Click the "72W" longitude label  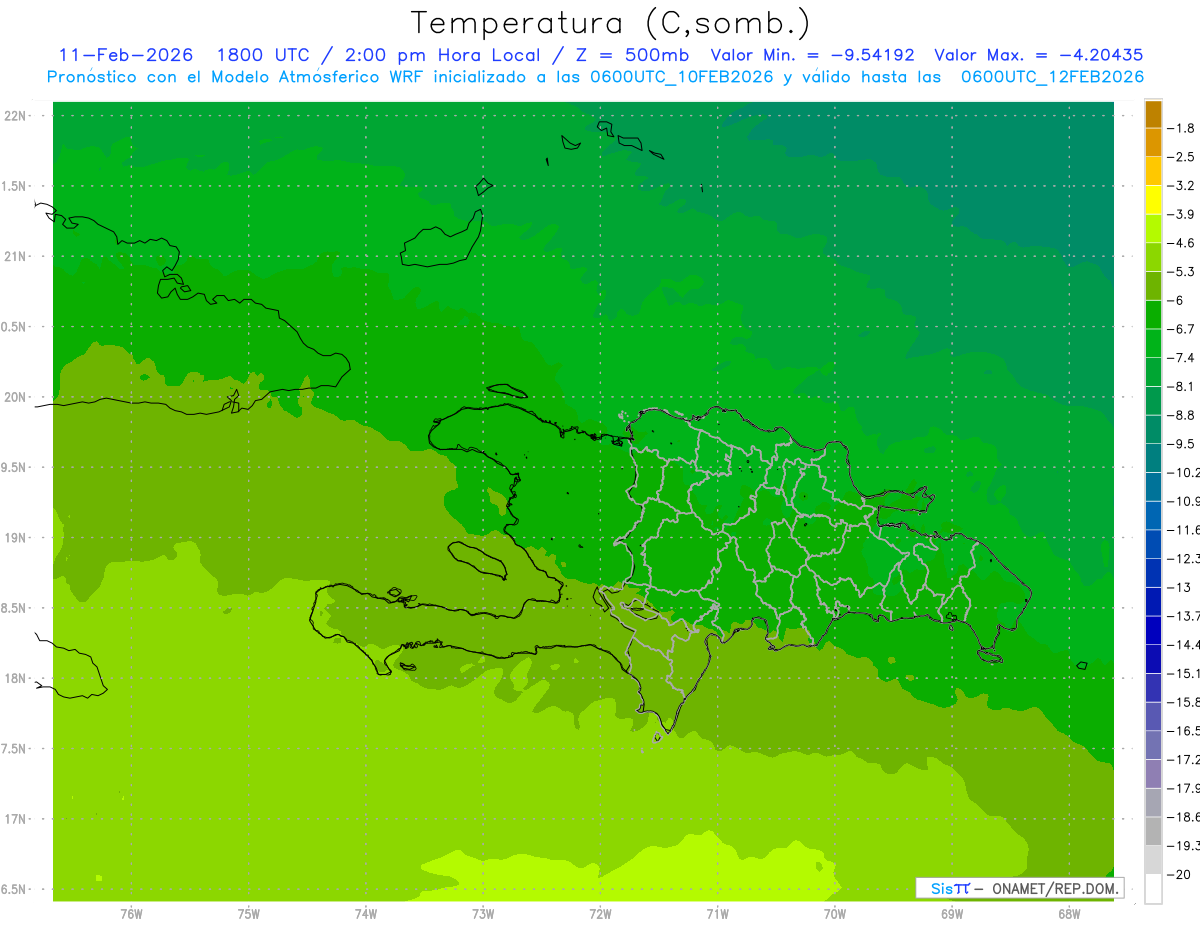click(x=600, y=914)
